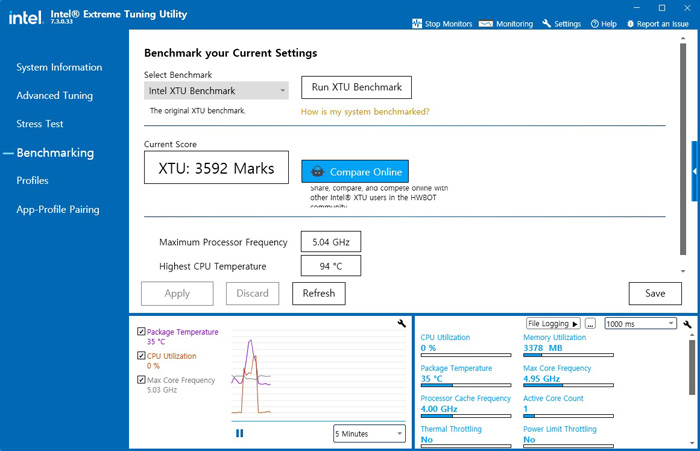
Task: Click the Processor Cache Frequency bar
Action: pos(466,416)
